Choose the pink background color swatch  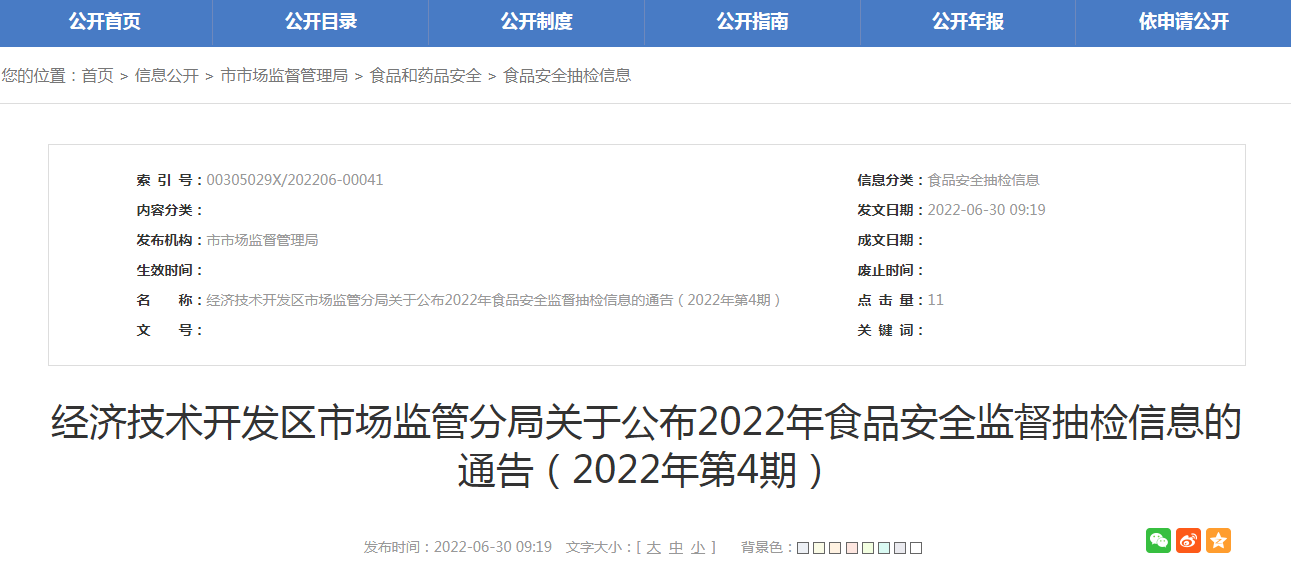coord(851,548)
